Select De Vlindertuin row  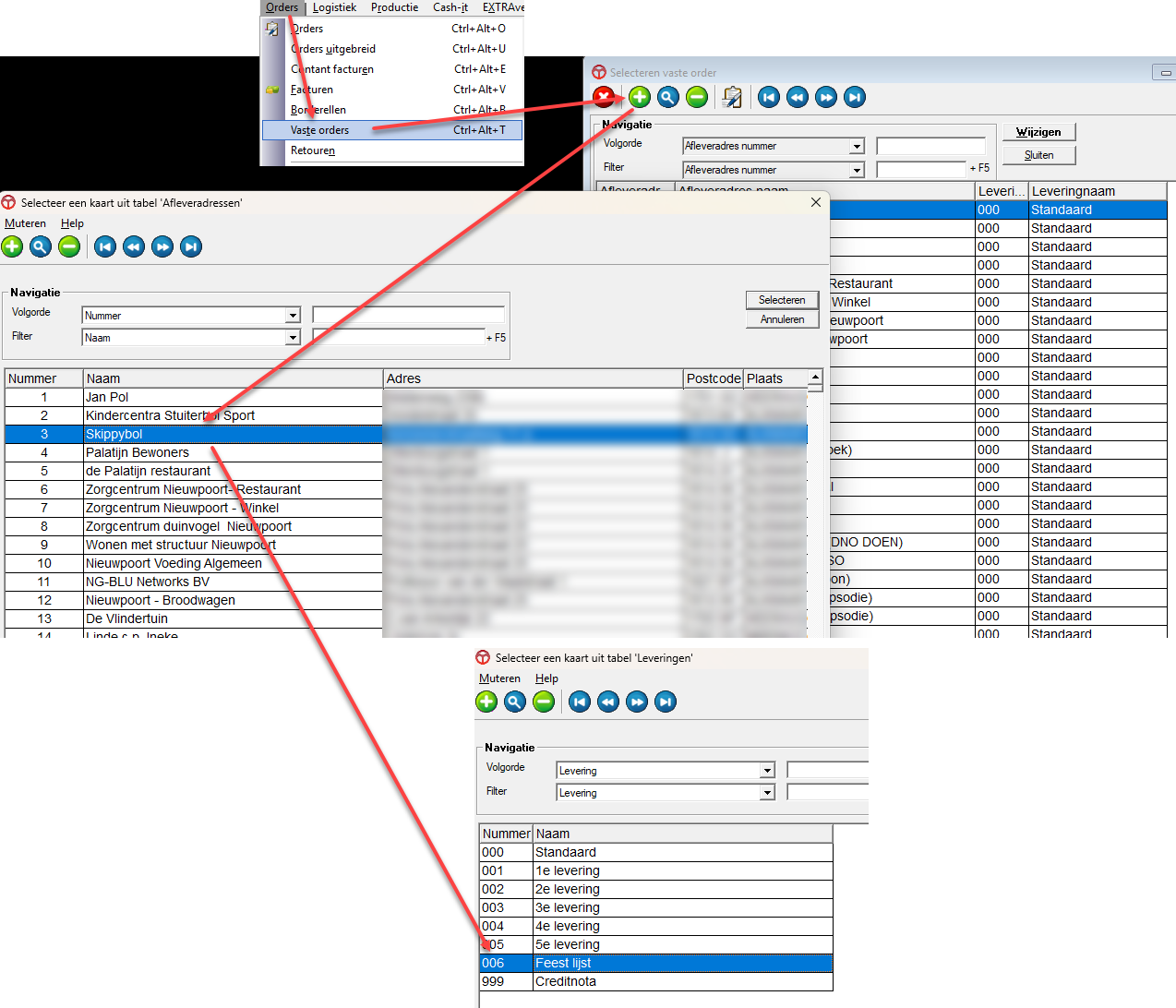[406, 618]
